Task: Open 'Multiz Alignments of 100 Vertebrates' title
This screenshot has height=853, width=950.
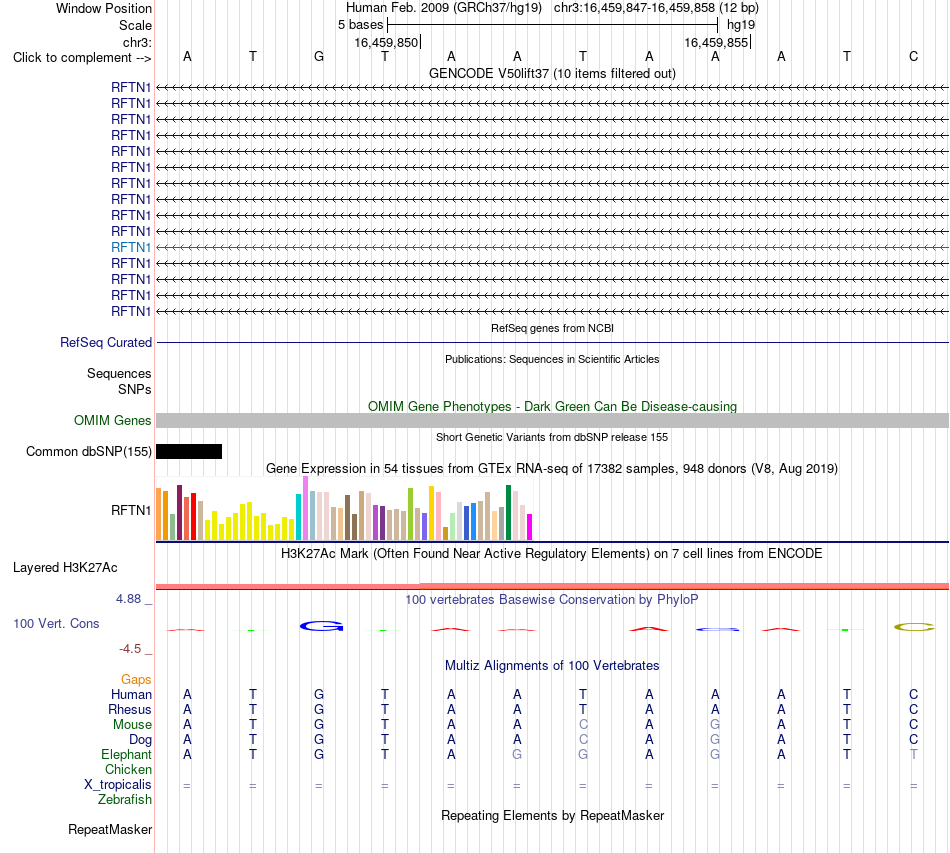Action: (x=552, y=666)
